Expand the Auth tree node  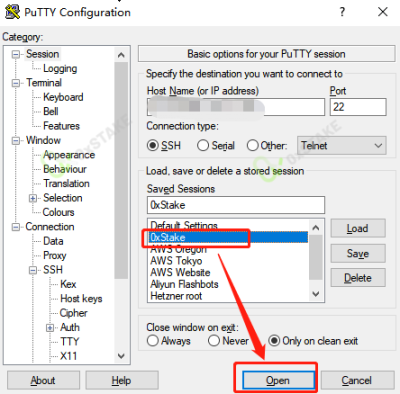tap(50, 328)
